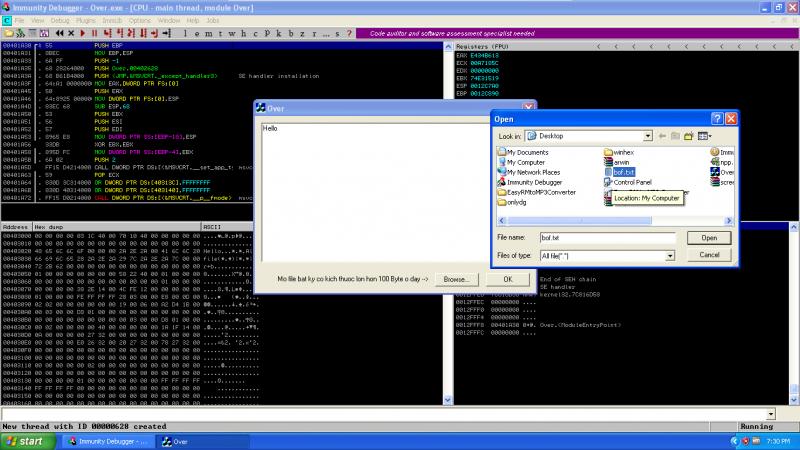Select My Documents in file list
Image resolution: width=800 pixels, height=450 pixels.
[x=523, y=153]
